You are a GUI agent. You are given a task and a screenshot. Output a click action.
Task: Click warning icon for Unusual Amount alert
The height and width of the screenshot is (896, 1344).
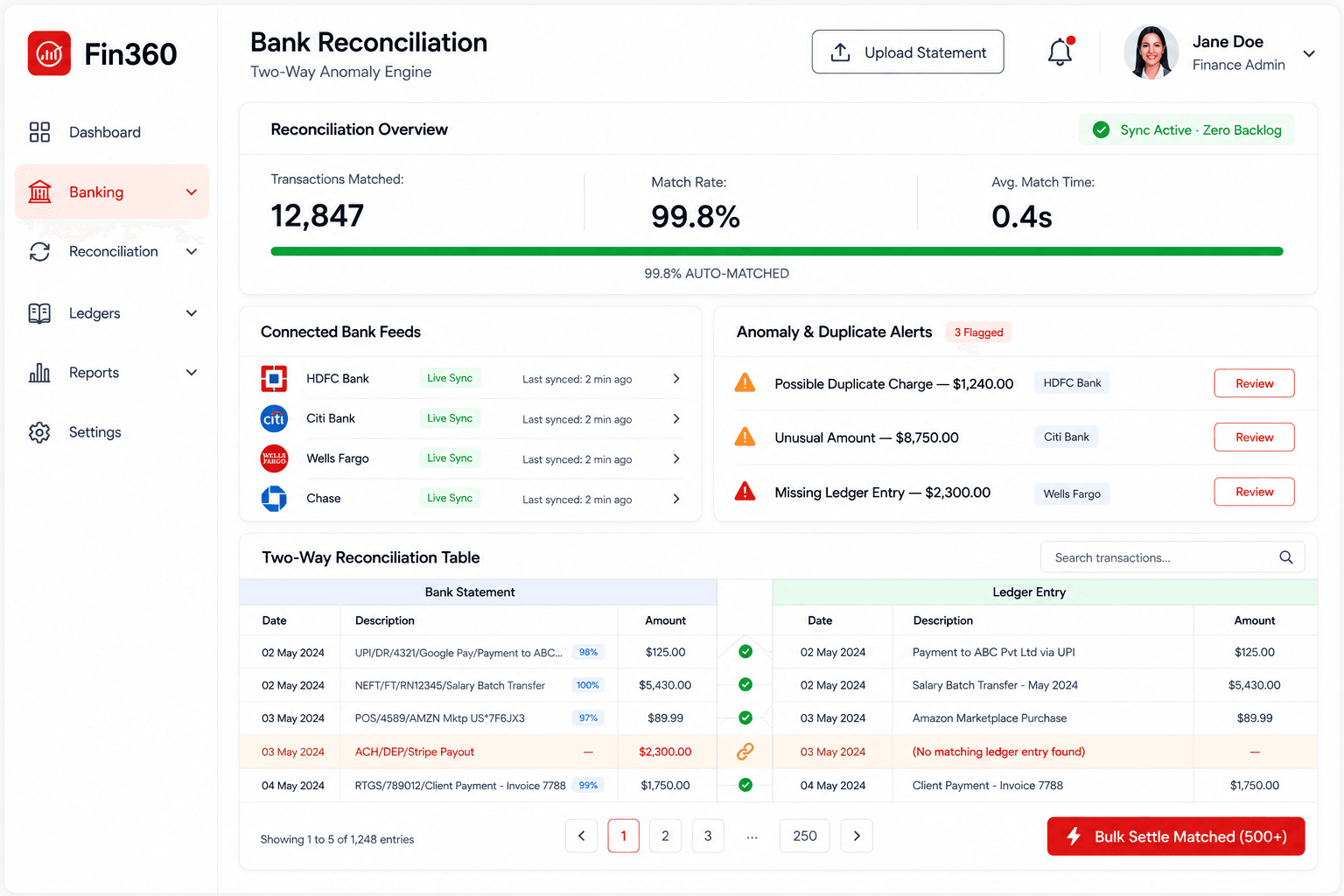click(x=745, y=437)
